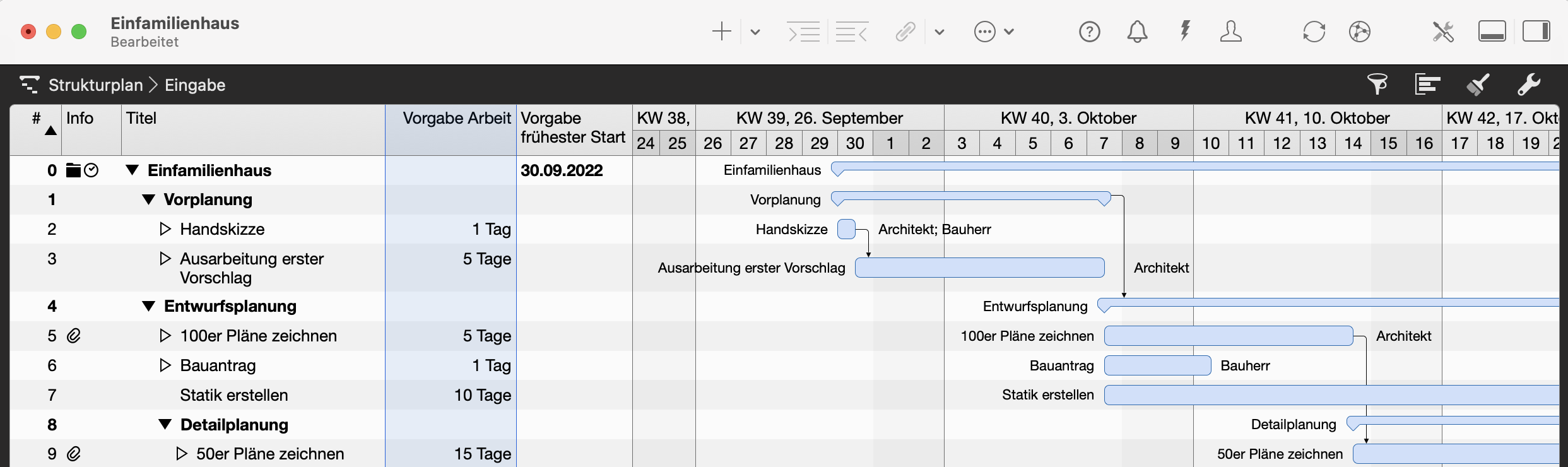Toggle the right sidebar panel icon
This screenshot has height=467, width=1568.
pos(1536,32)
